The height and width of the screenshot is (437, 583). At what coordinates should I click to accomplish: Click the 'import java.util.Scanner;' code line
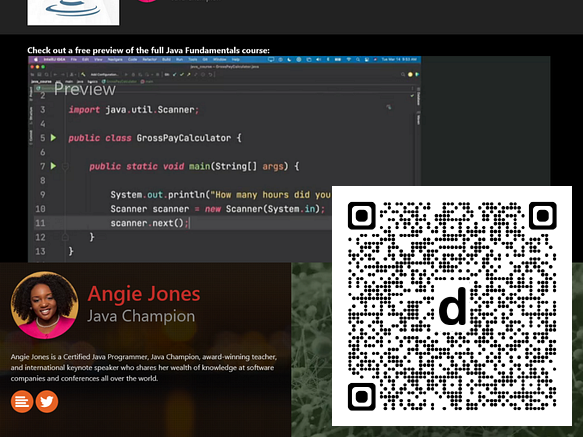(134, 110)
